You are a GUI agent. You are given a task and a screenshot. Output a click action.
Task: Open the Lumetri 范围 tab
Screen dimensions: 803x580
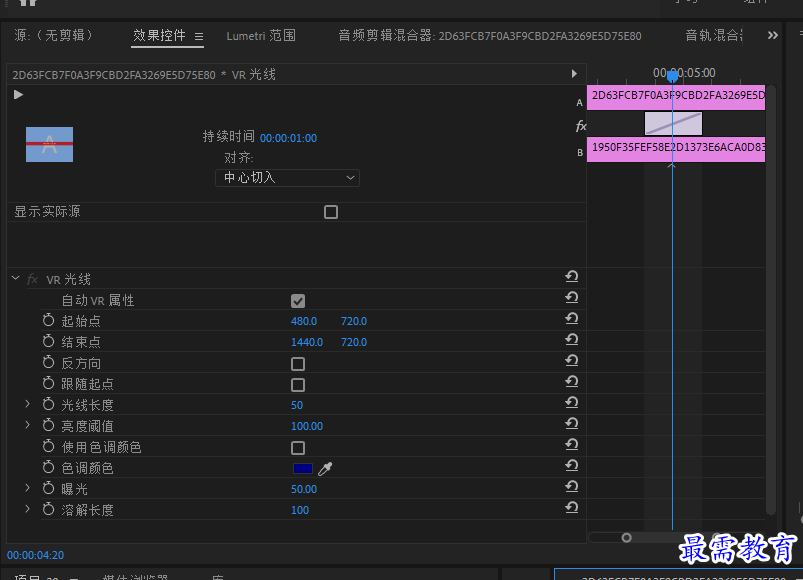pyautogui.click(x=261, y=36)
